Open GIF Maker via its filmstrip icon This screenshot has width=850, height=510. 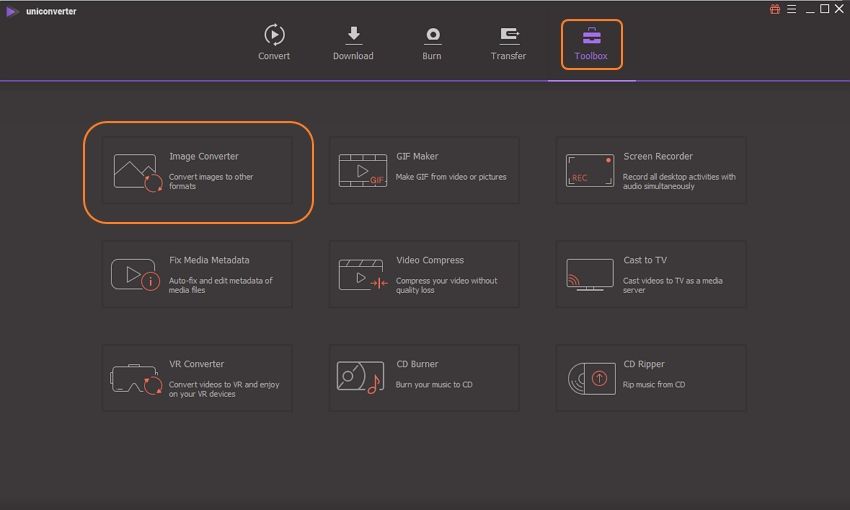click(x=362, y=170)
